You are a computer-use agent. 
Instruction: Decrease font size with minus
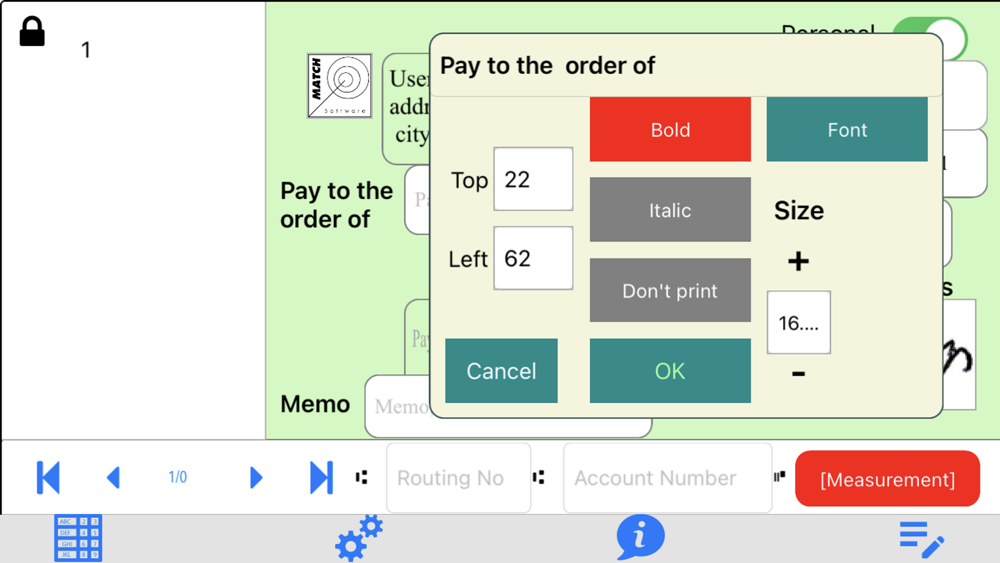click(x=798, y=374)
